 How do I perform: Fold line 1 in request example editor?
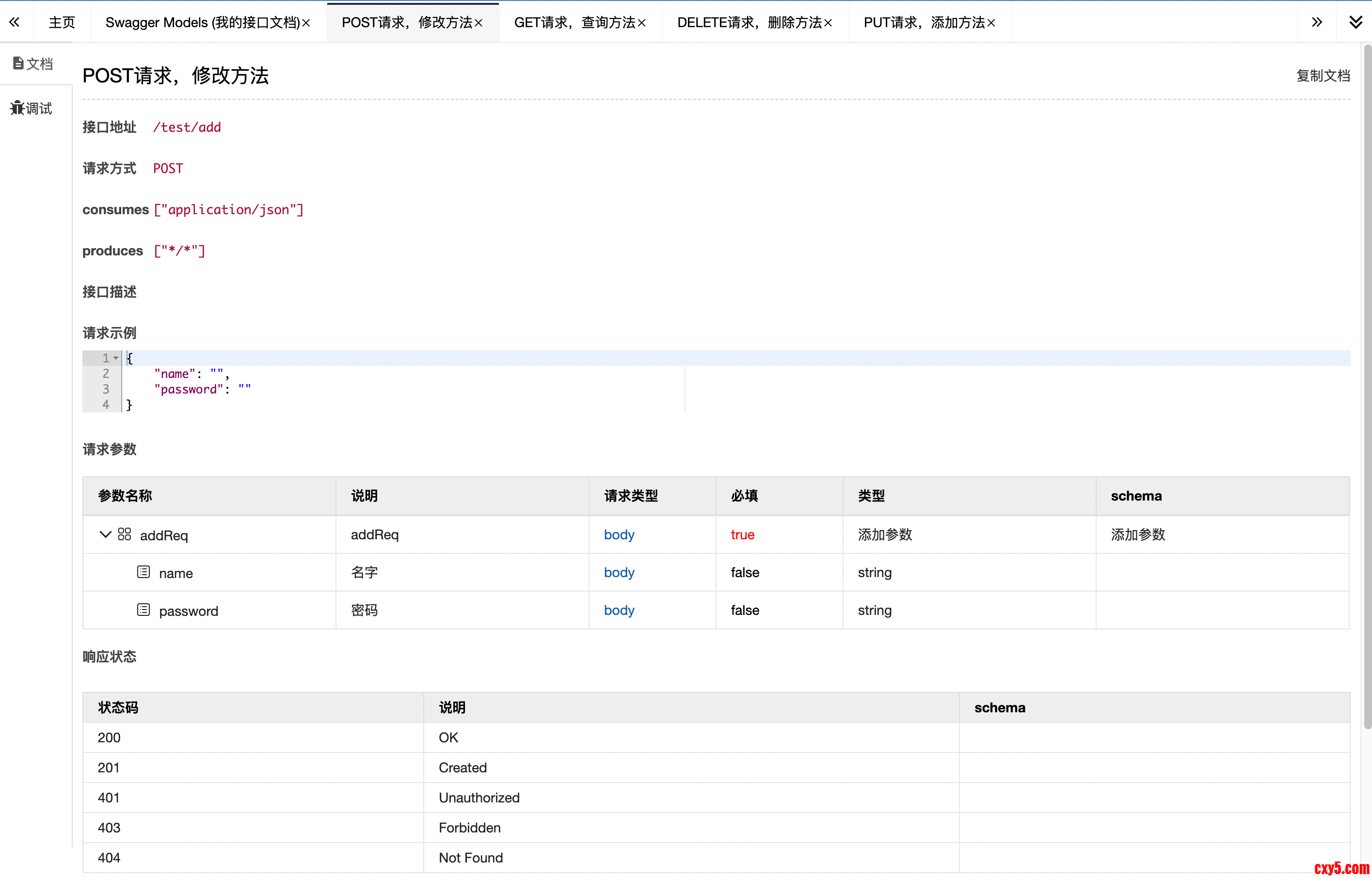(x=116, y=358)
